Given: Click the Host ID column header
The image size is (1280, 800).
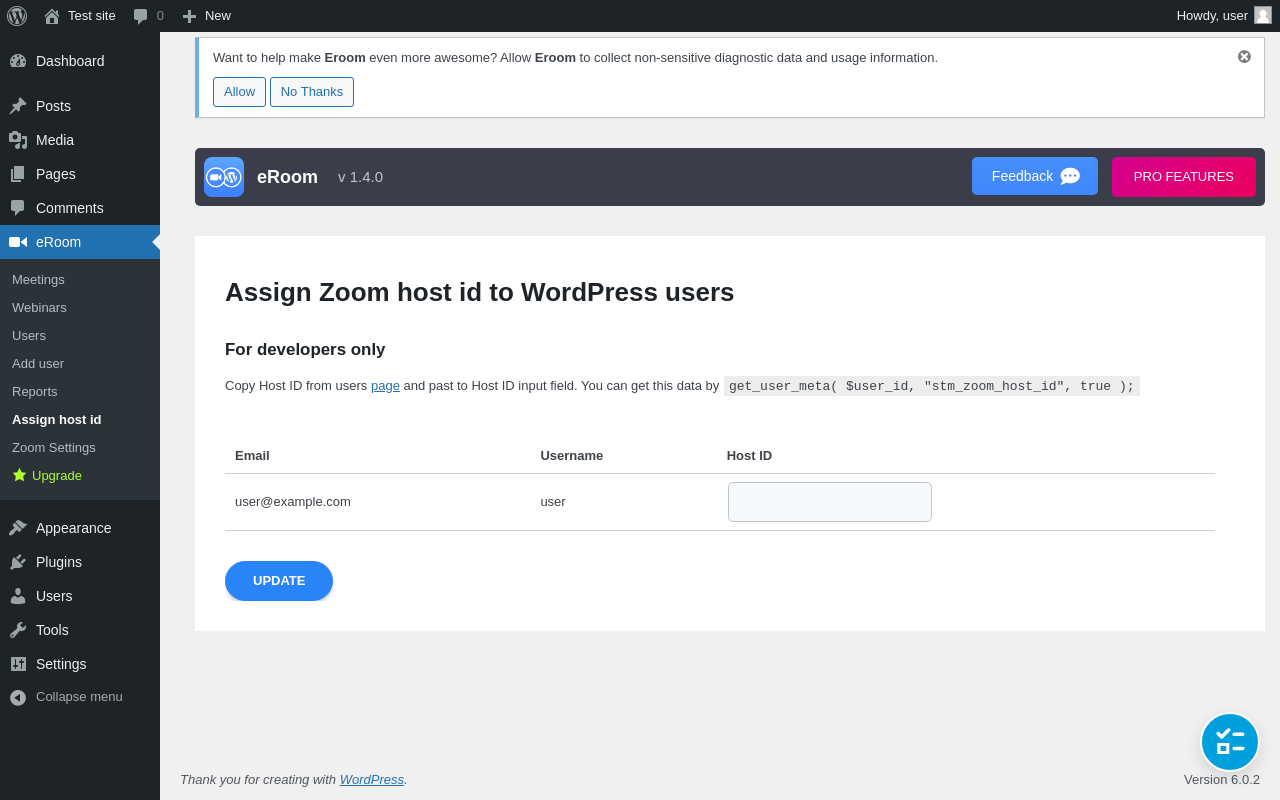Looking at the screenshot, I should [749, 456].
